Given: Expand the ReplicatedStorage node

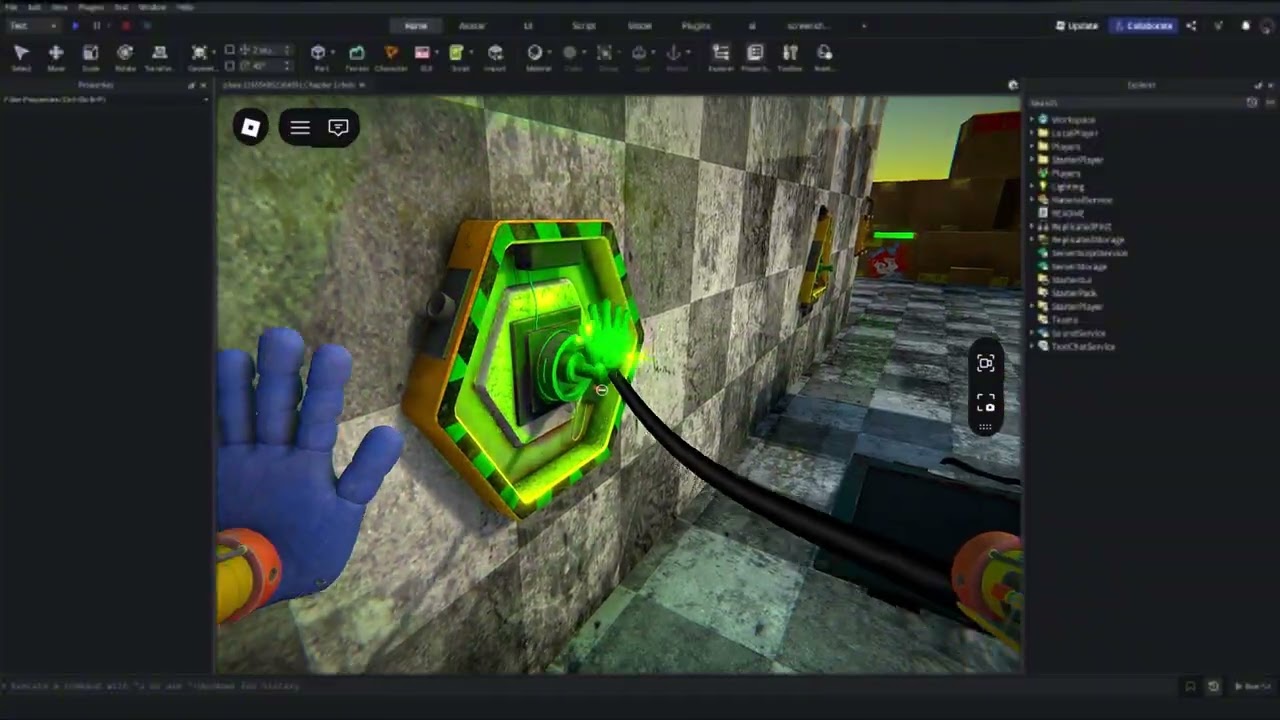Looking at the screenshot, I should 1032,240.
